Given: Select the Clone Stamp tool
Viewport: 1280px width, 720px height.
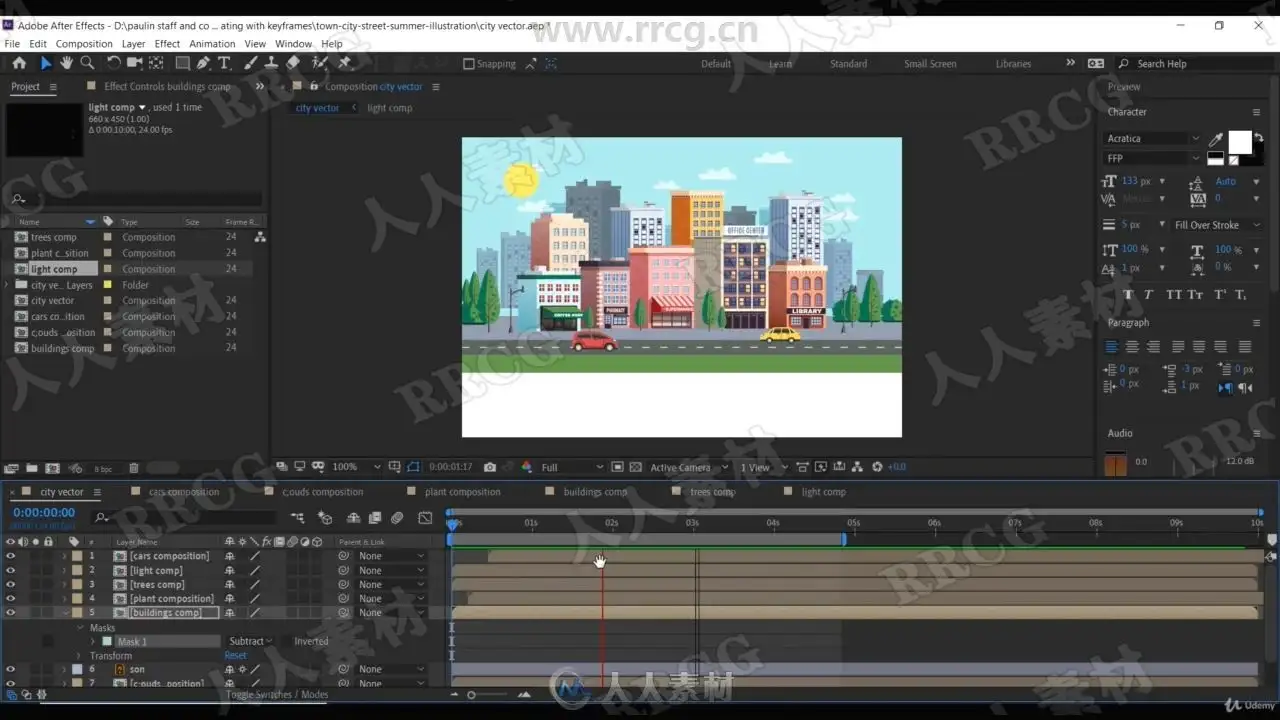Looking at the screenshot, I should click(270, 63).
